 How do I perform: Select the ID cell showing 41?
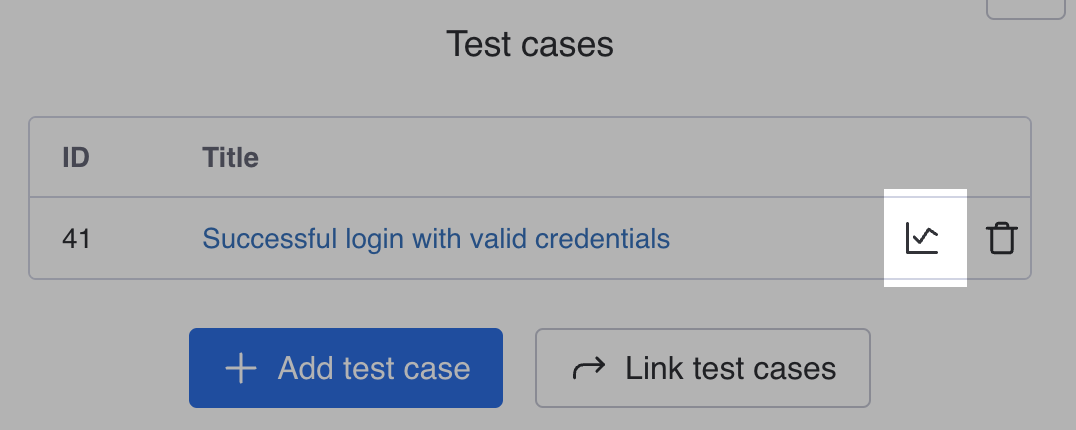[76, 239]
